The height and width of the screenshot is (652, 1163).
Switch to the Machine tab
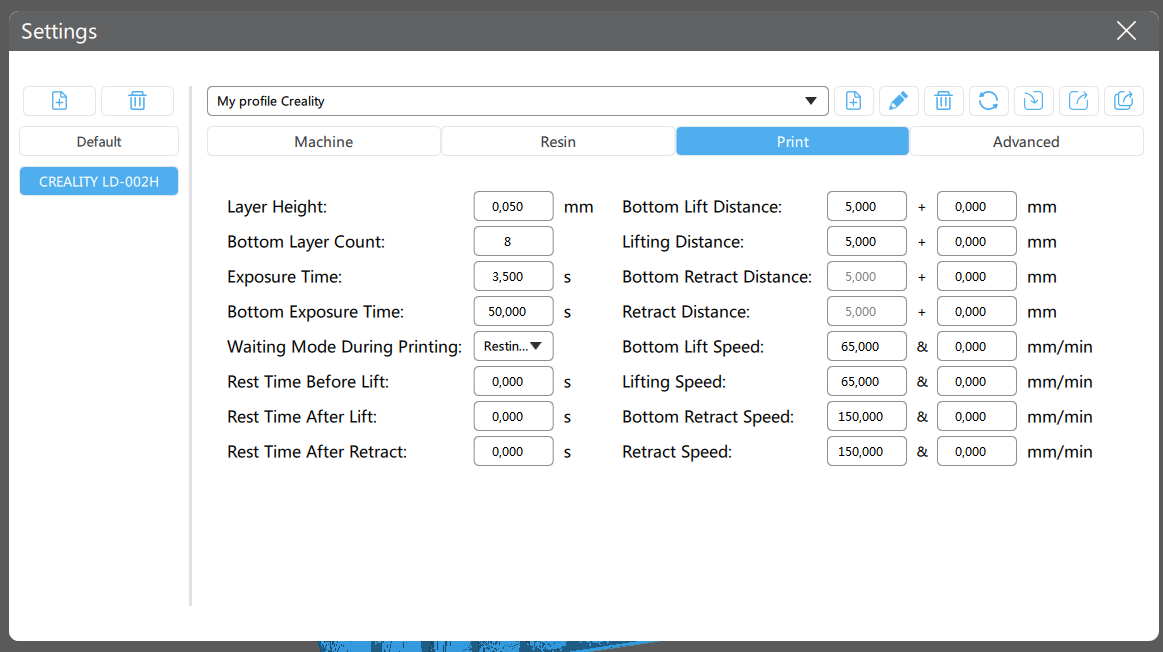click(323, 141)
